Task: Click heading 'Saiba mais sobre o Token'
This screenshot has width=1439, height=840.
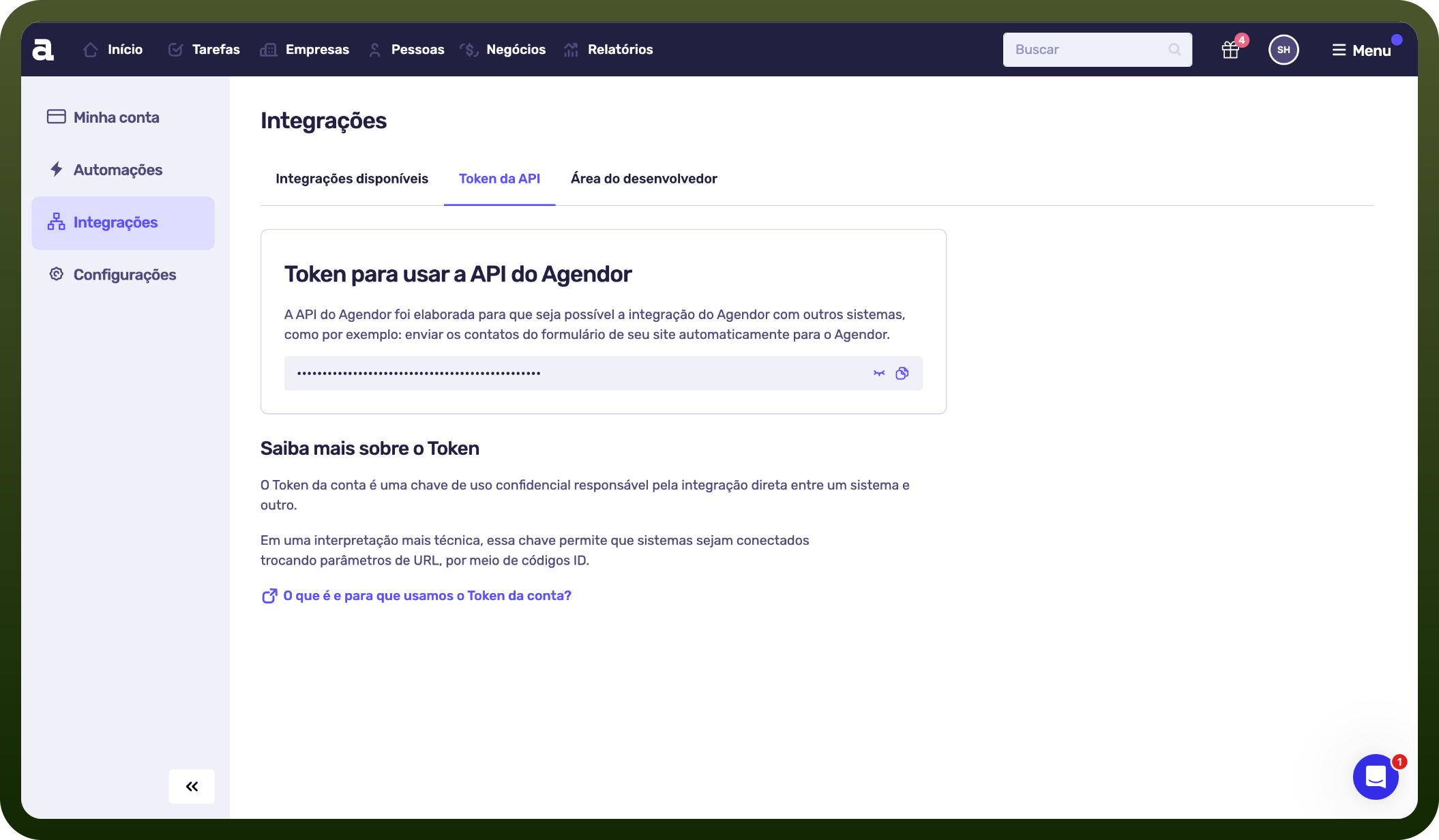Action: click(370, 449)
